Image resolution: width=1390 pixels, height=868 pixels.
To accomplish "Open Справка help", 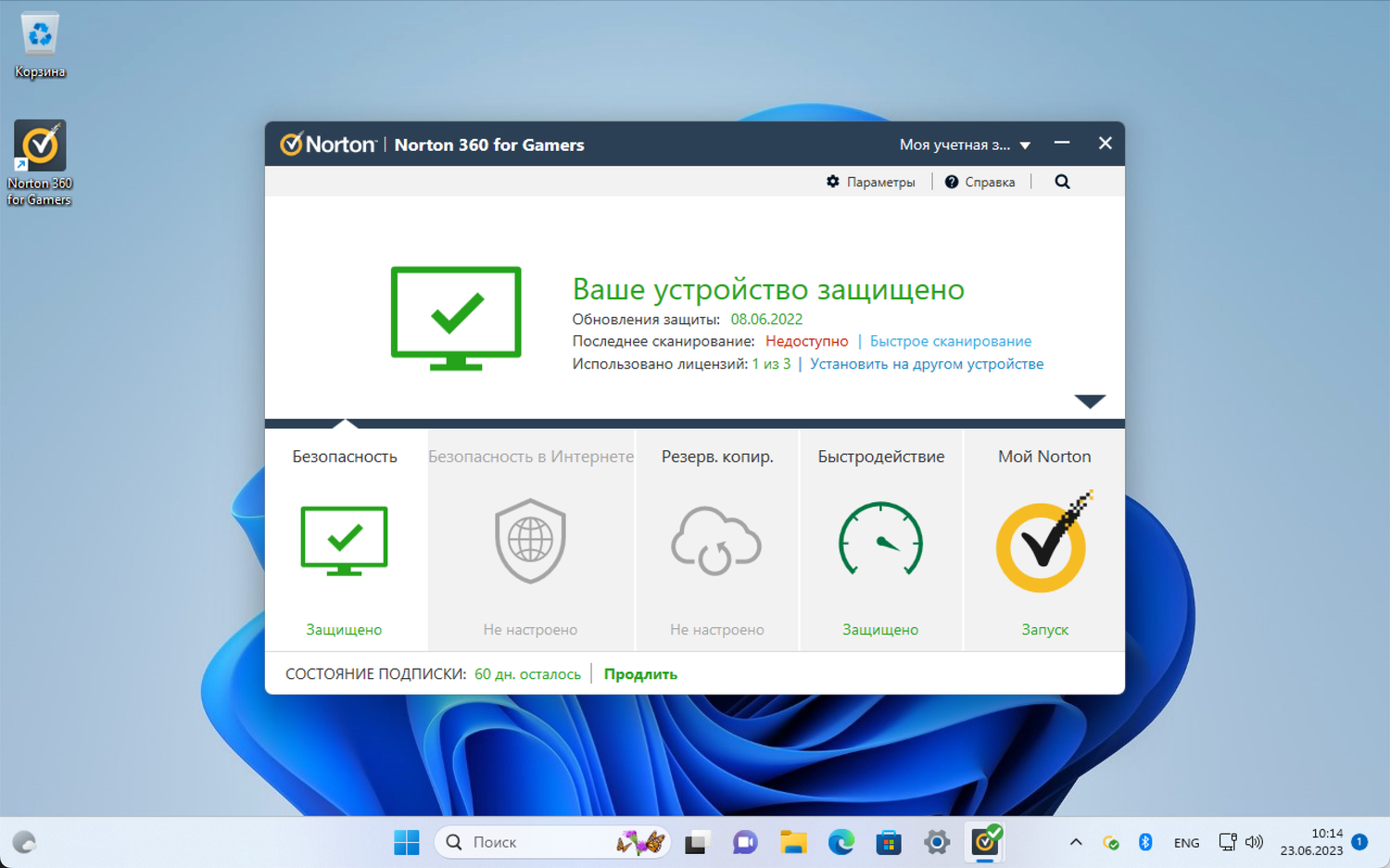I will coord(980,182).
